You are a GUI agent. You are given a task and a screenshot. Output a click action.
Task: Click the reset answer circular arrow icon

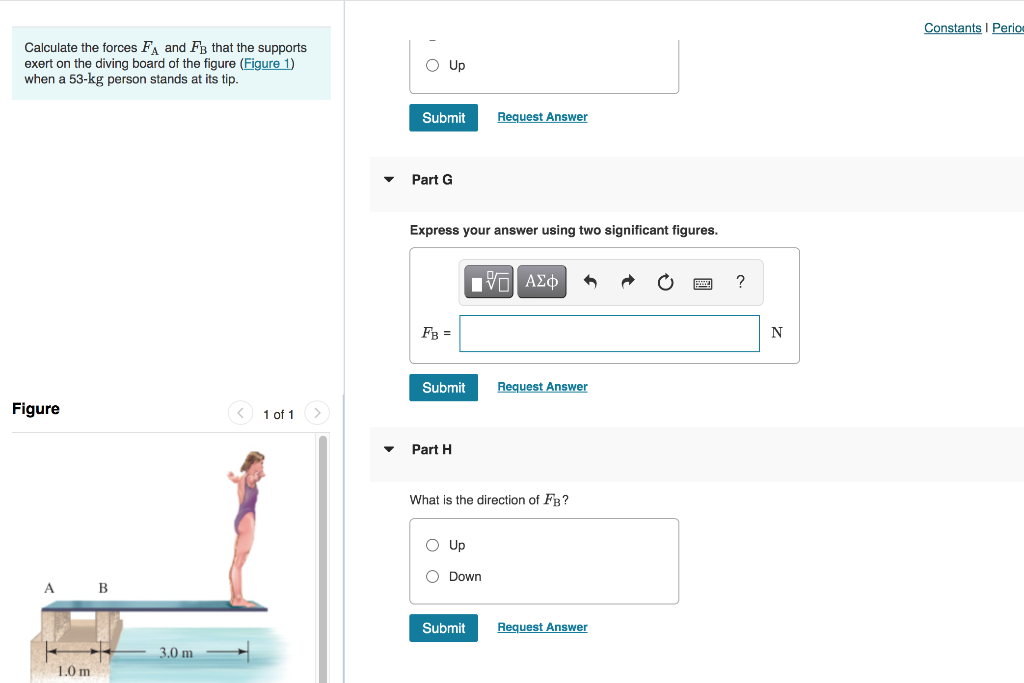665,282
